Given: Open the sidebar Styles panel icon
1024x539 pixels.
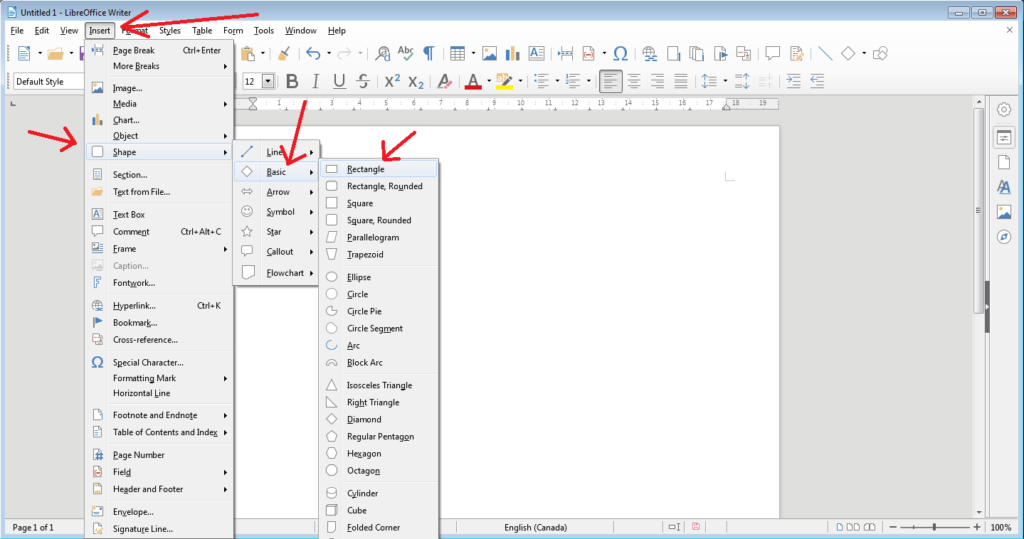Looking at the screenshot, I should tap(1003, 186).
